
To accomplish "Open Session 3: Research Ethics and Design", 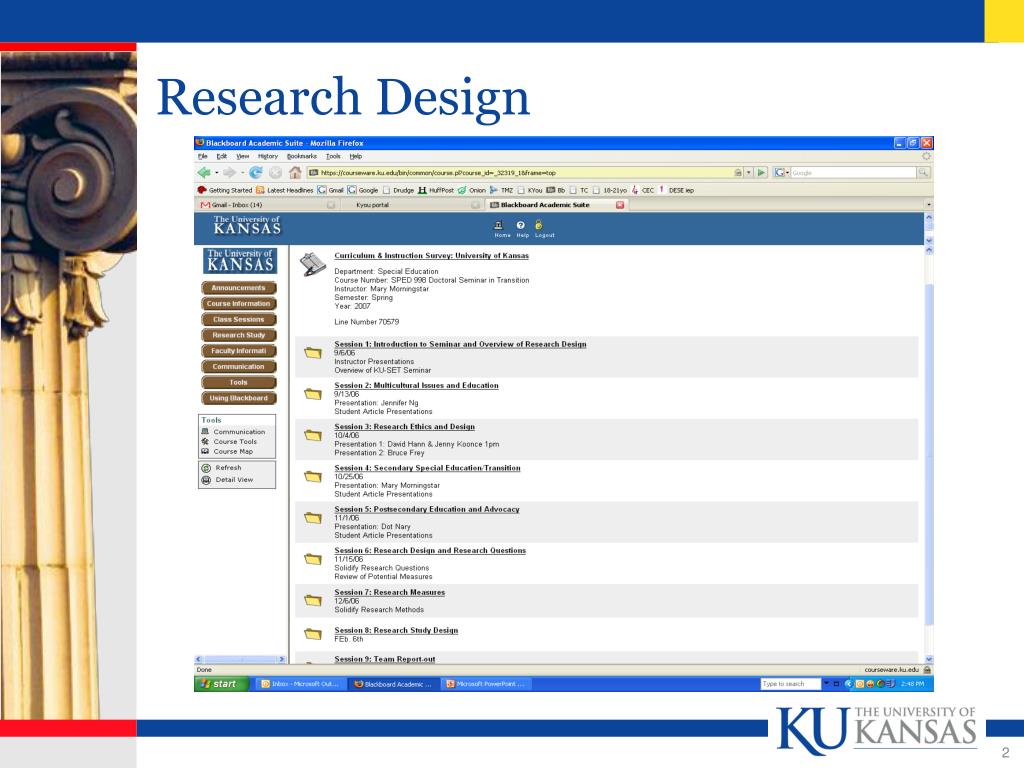I will [404, 426].
